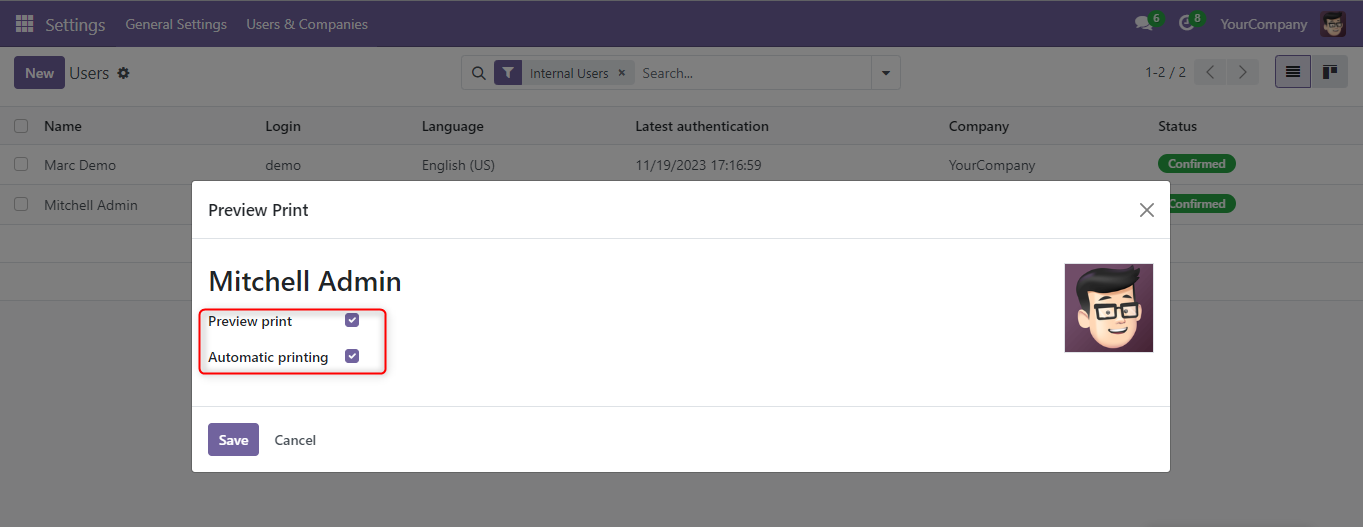Click the search magnifier icon

478,73
